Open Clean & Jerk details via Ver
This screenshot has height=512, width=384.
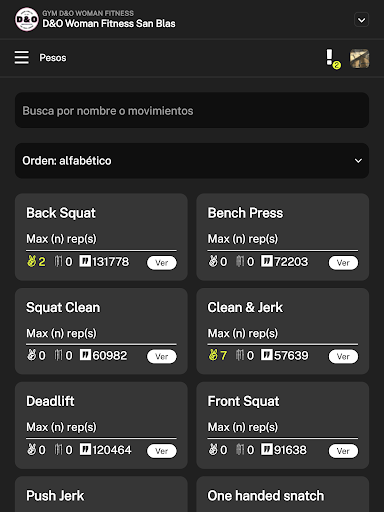pyautogui.click(x=343, y=356)
